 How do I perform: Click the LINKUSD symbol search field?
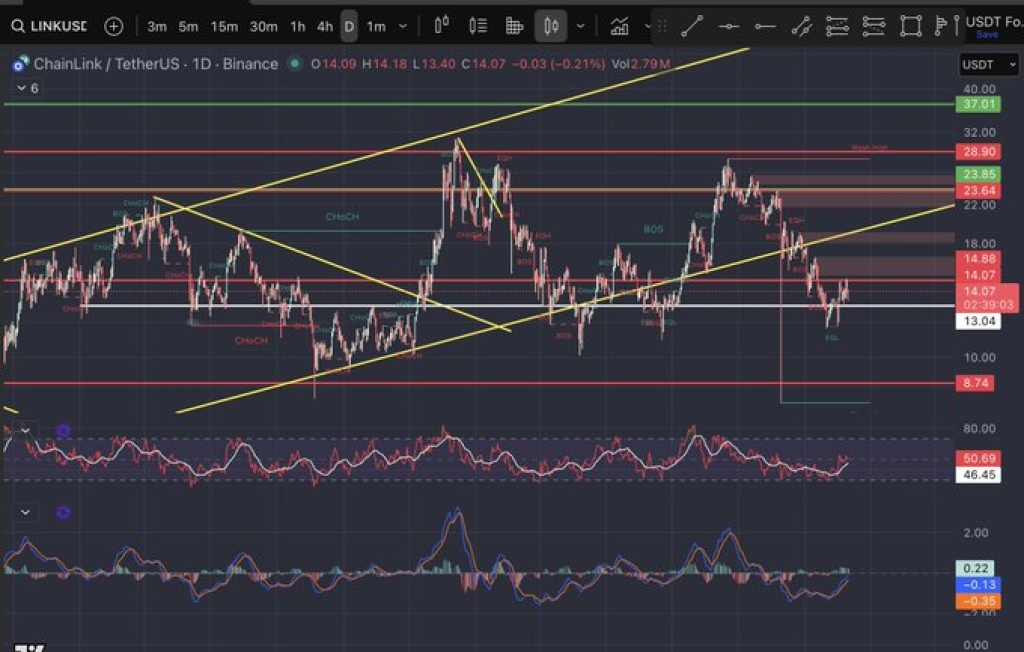point(50,26)
